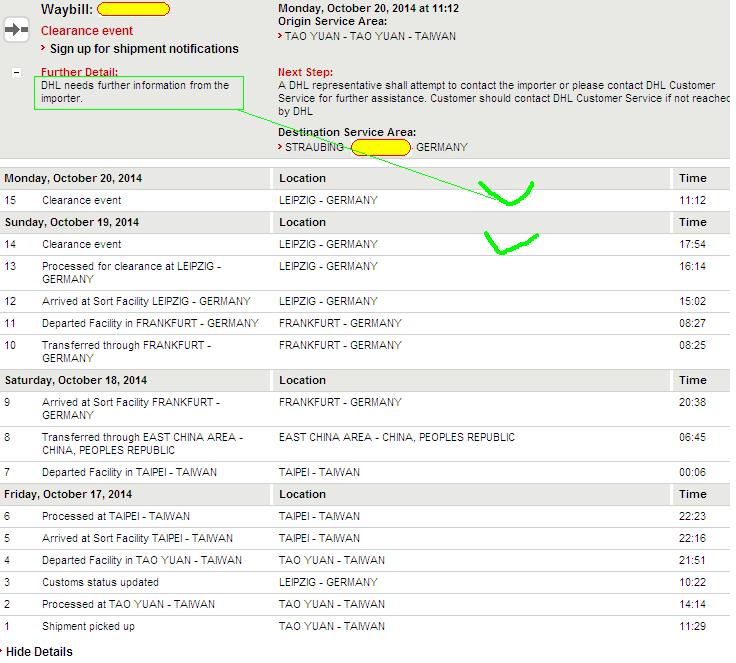Open Sign up for shipment notifications link

144,49
